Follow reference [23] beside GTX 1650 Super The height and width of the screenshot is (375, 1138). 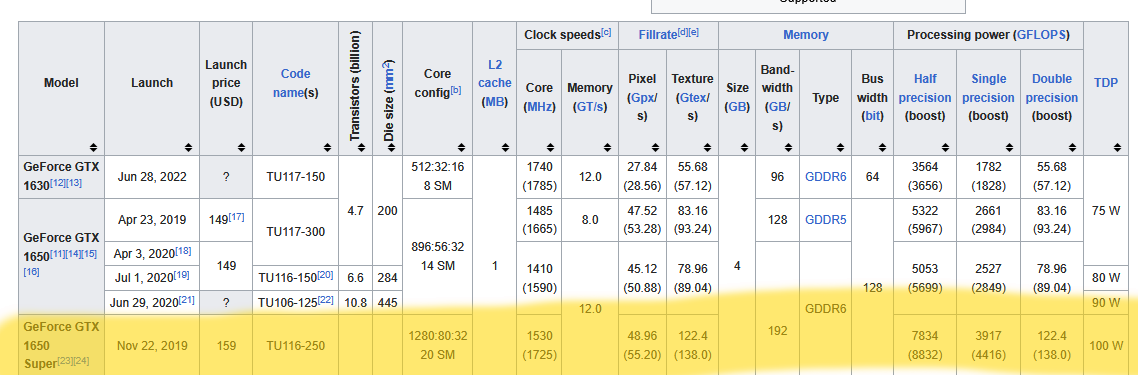click(x=65, y=360)
